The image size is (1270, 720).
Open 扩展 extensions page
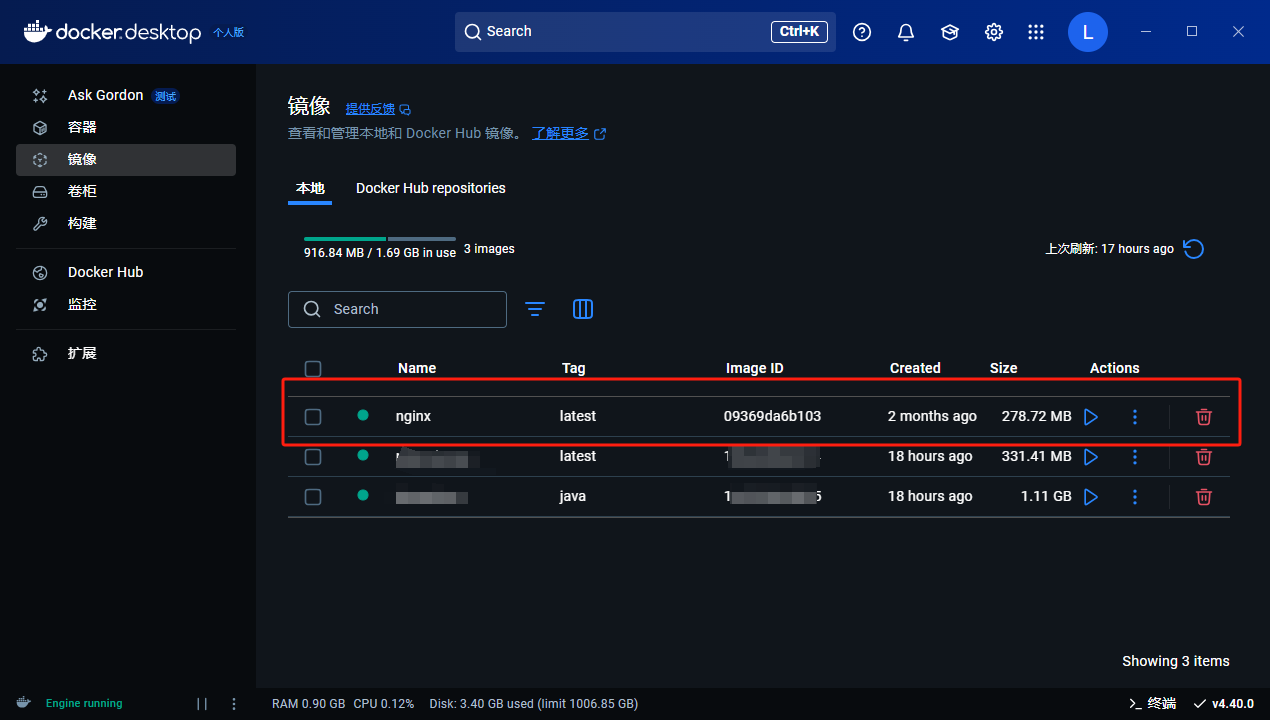pos(126,353)
